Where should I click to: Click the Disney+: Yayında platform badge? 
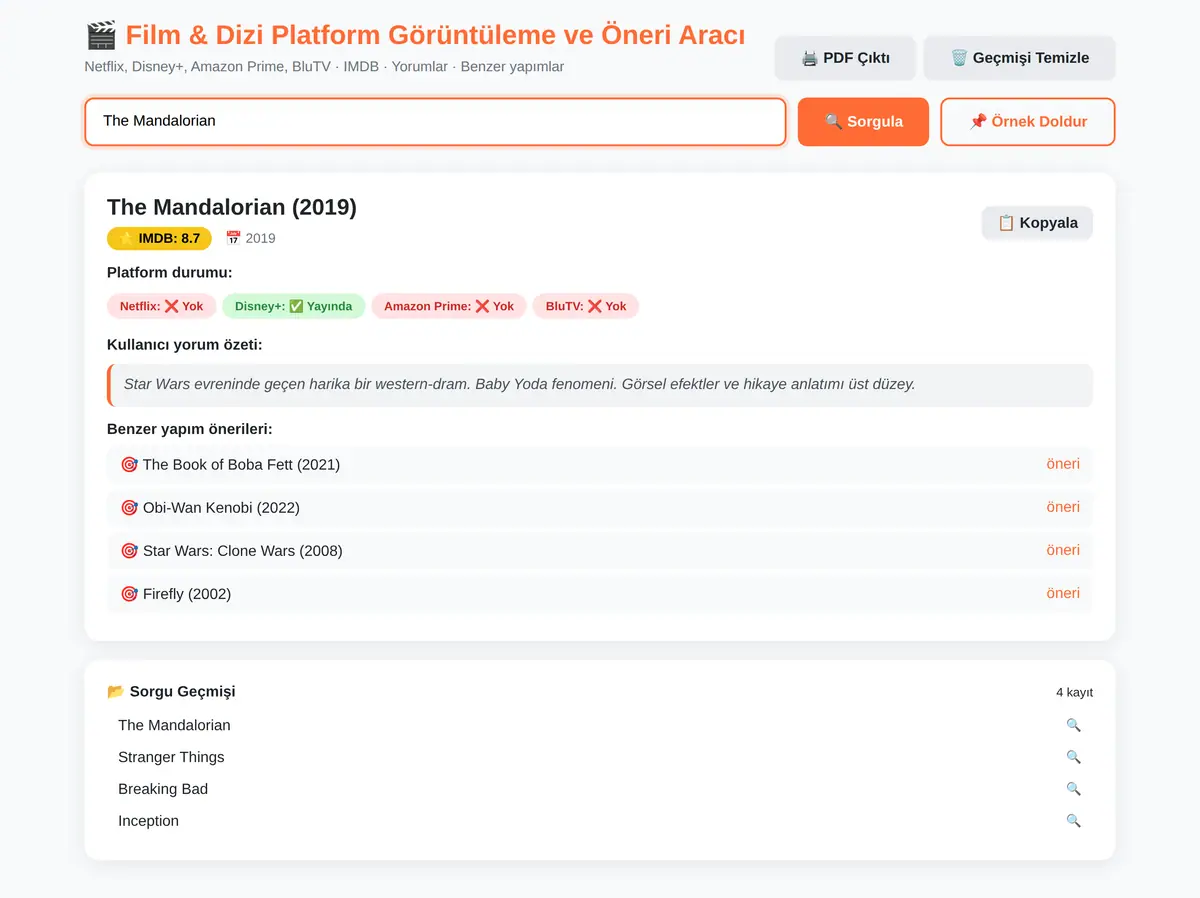pyautogui.click(x=293, y=306)
